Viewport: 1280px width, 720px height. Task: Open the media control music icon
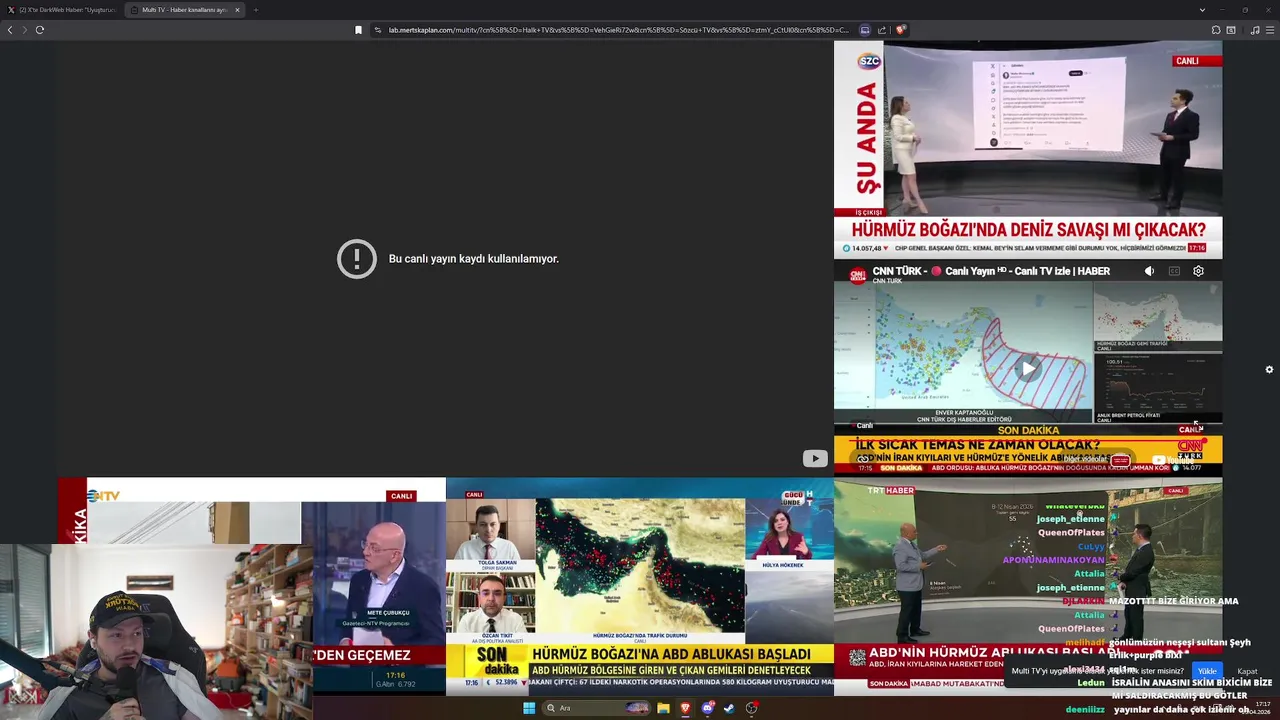coord(1255,30)
